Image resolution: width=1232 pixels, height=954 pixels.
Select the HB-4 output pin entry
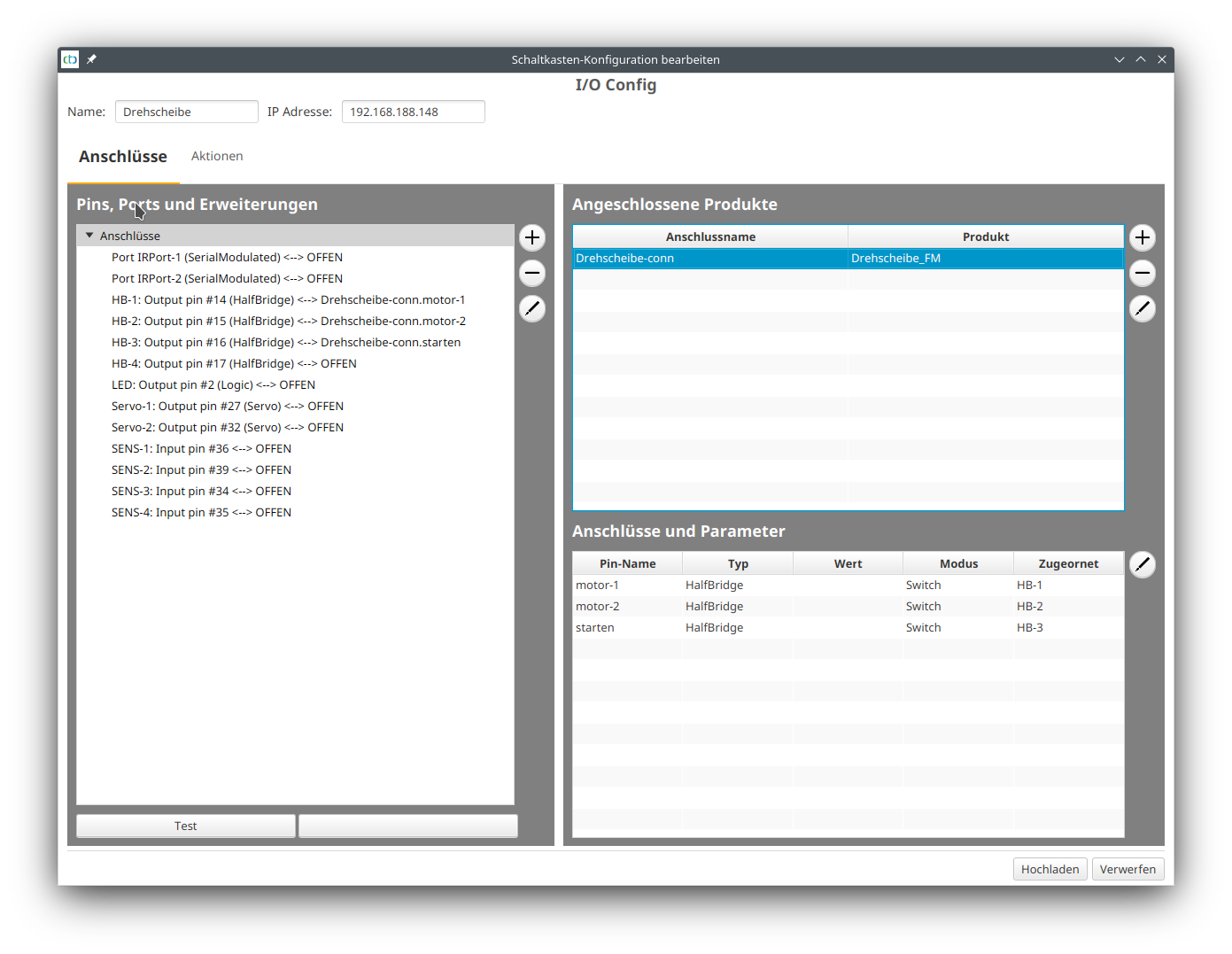(x=234, y=363)
